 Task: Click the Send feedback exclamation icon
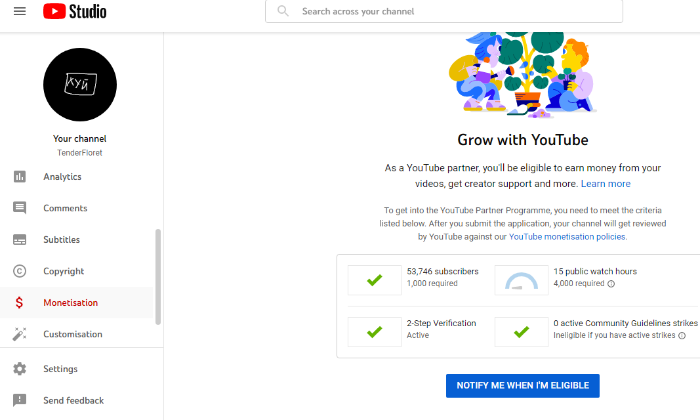(20, 400)
